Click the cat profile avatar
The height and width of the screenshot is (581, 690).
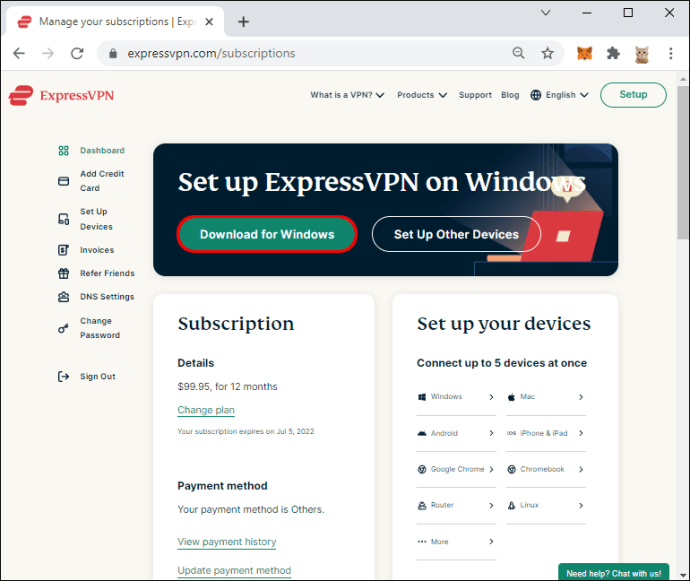pyautogui.click(x=642, y=54)
